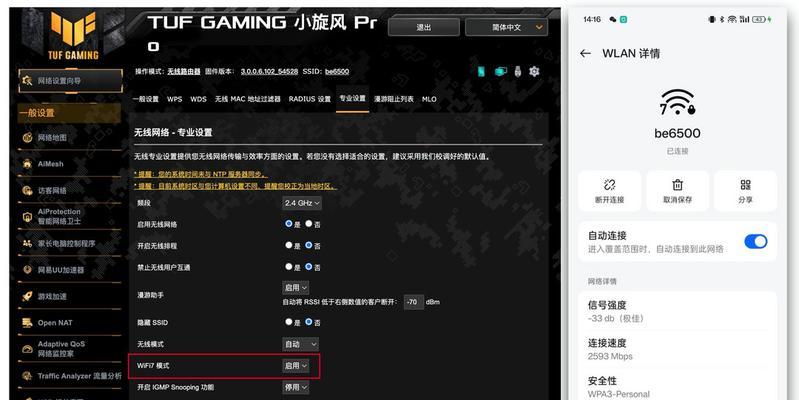799x400 pixels.
Task: Switch to the WDS tab
Action: click(x=198, y=99)
